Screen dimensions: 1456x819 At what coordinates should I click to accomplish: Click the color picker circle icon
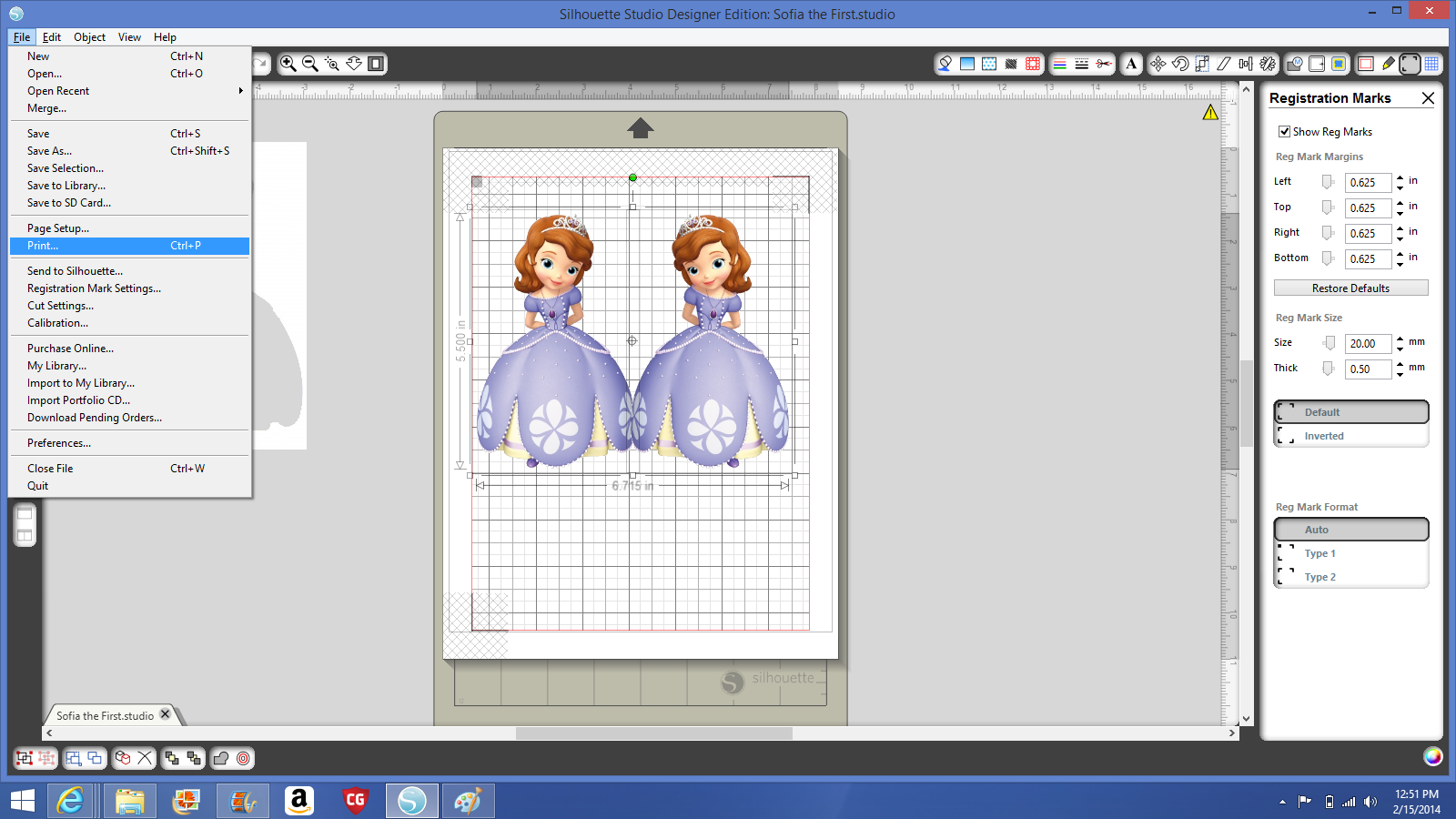pos(1432,756)
